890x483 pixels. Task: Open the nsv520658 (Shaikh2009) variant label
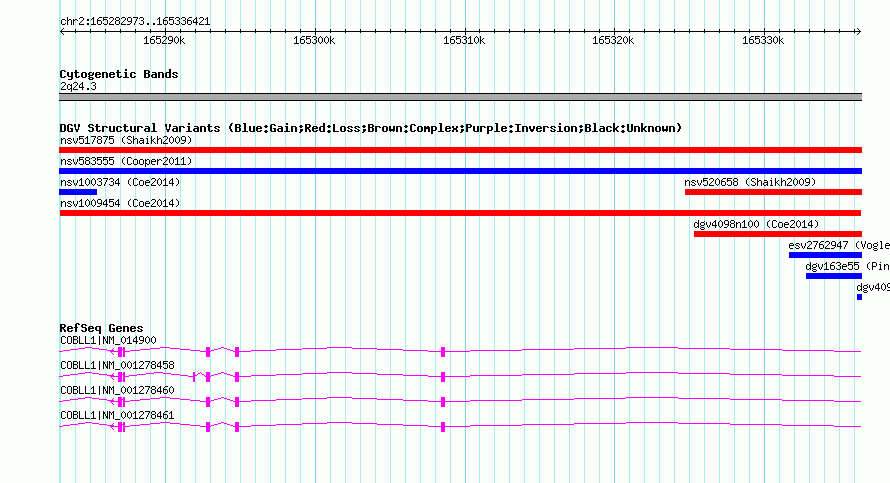[x=750, y=182]
